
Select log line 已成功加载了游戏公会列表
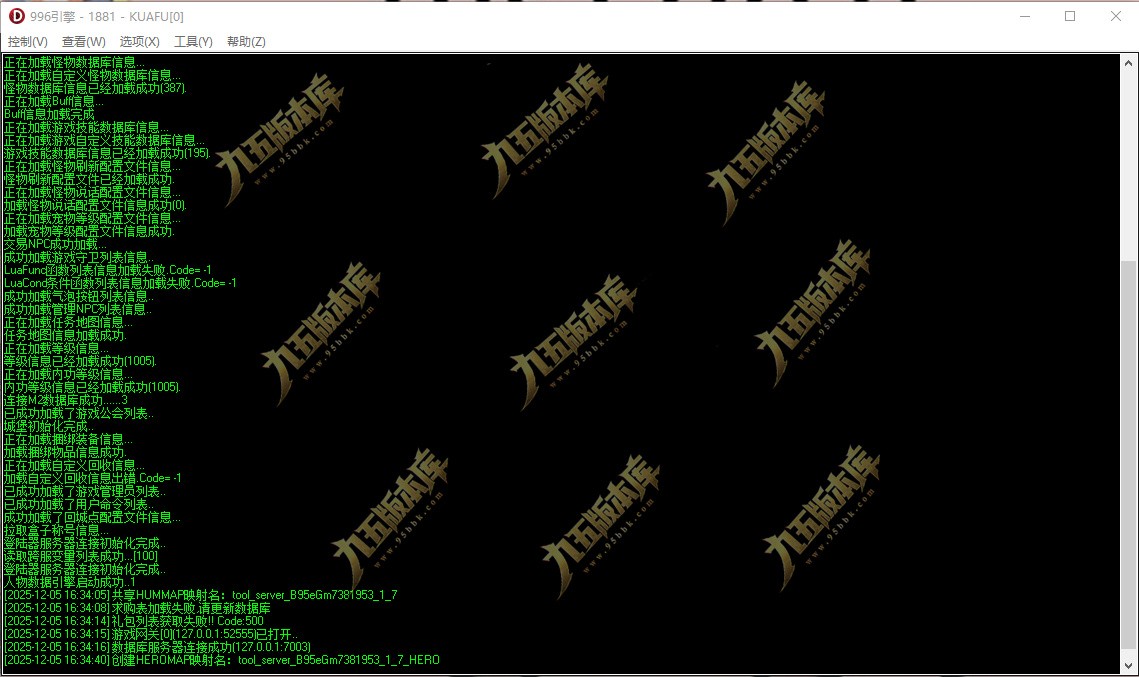78,413
